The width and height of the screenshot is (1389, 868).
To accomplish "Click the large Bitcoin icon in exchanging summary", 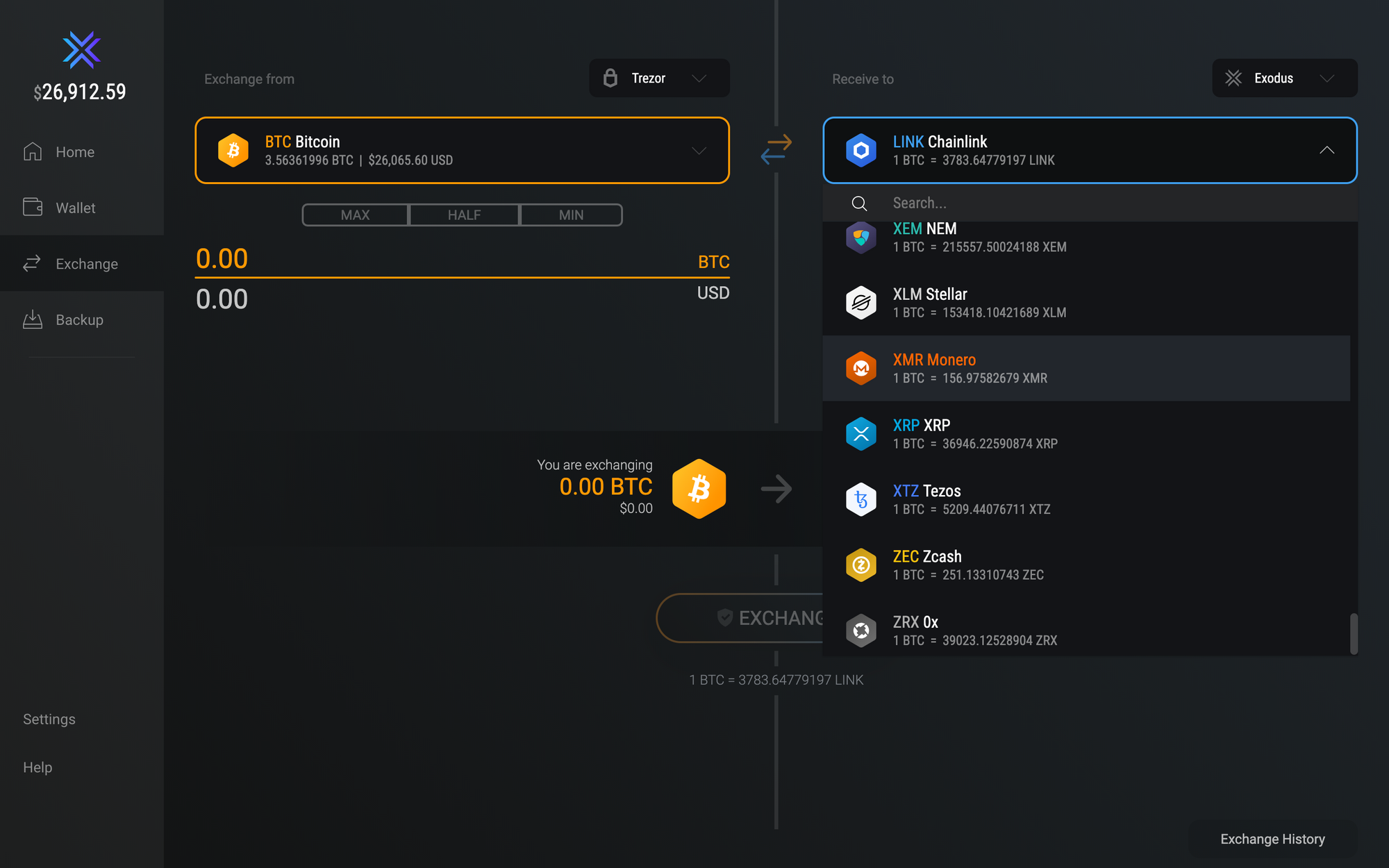I will click(x=699, y=489).
